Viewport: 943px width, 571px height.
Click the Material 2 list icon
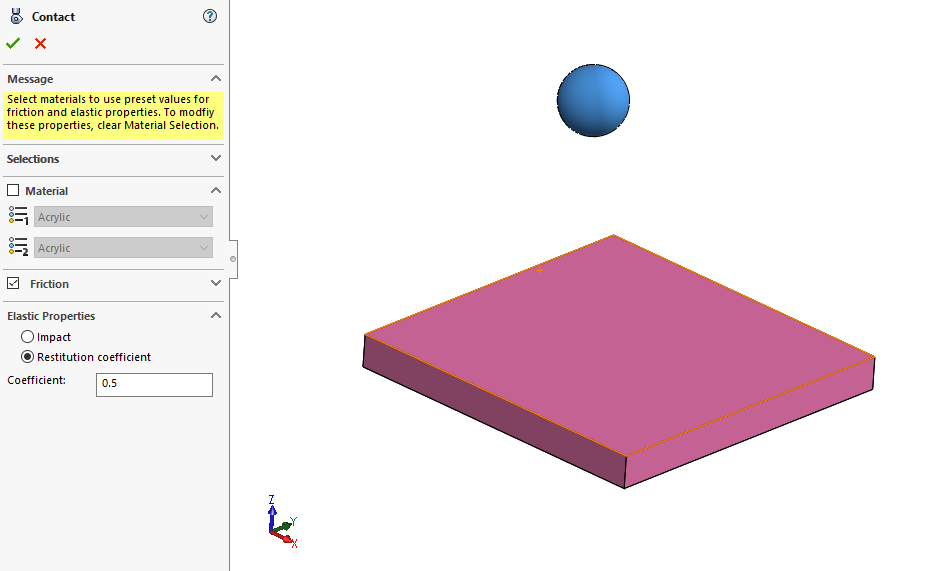click(x=18, y=246)
